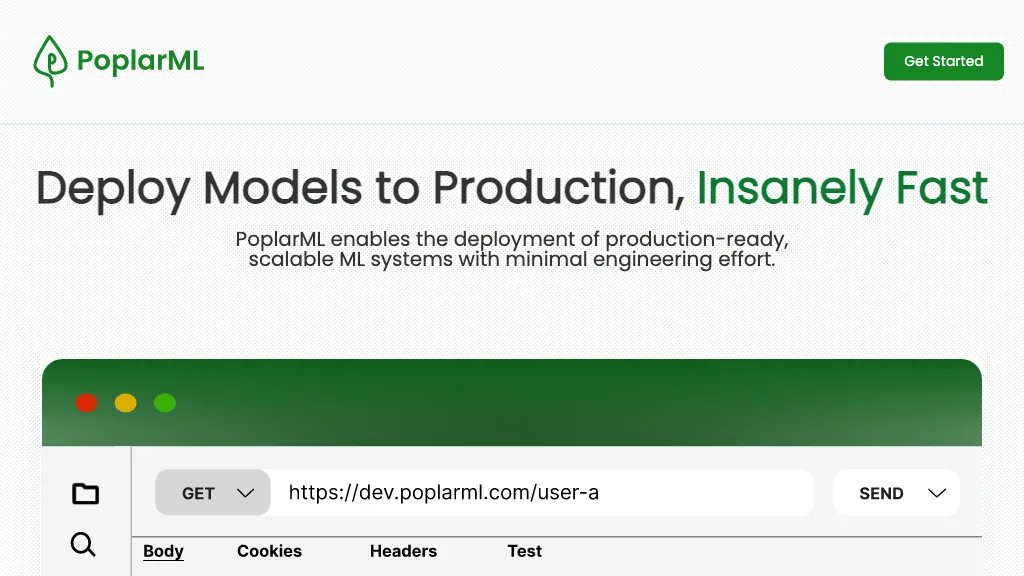Expand the chevron arrow beside GET
1024x576 pixels.
pyautogui.click(x=245, y=493)
